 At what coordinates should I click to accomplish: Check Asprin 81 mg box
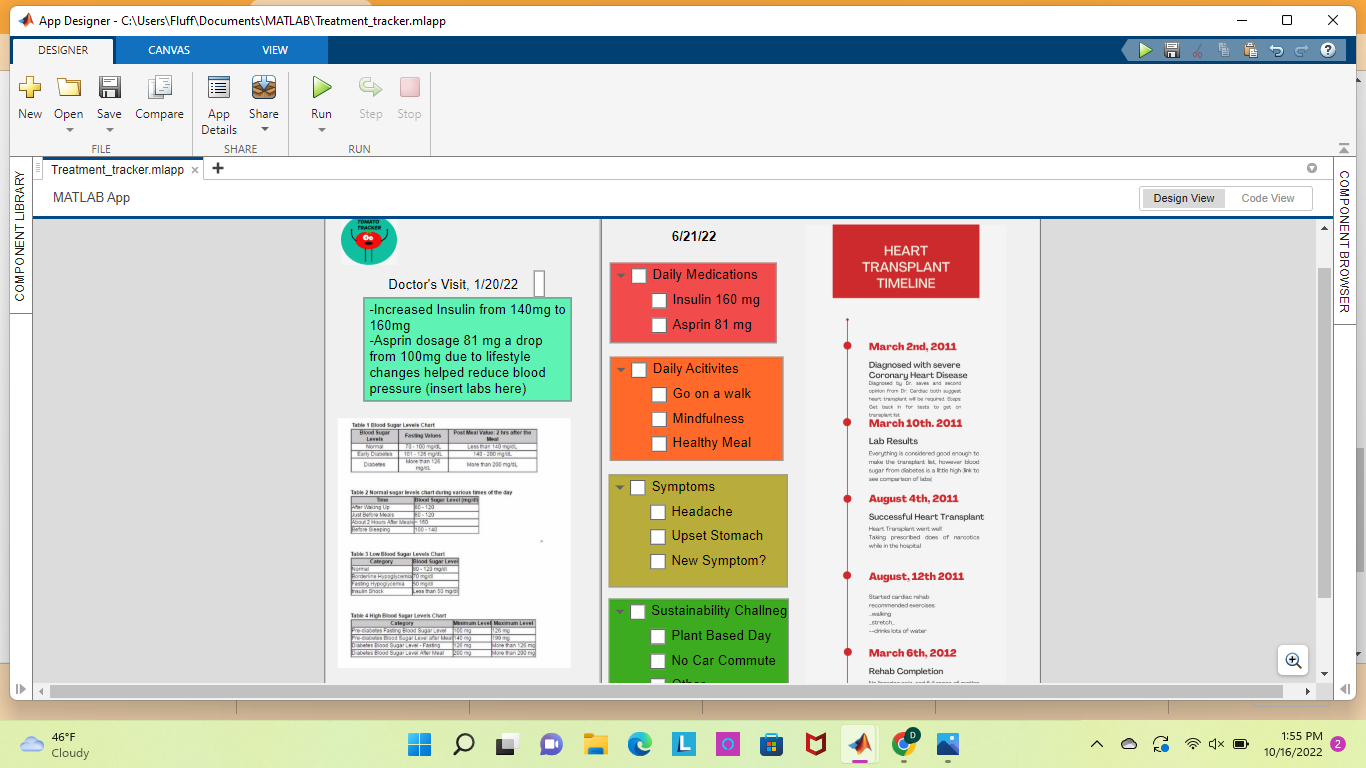(659, 325)
